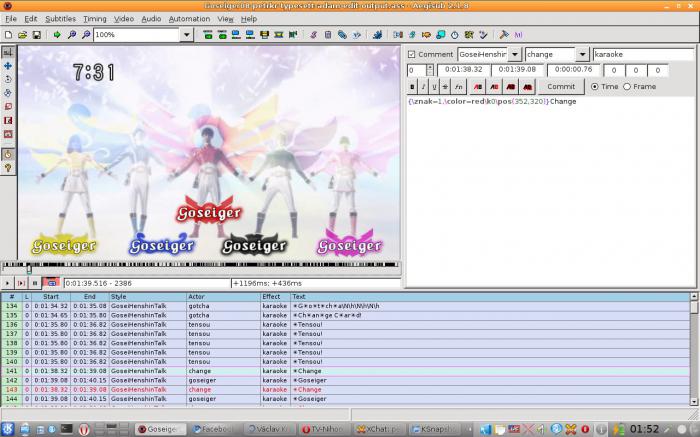Viewport: 700px width, 437px height.
Task: Toggle strikeout formatting button
Action: click(x=445, y=87)
